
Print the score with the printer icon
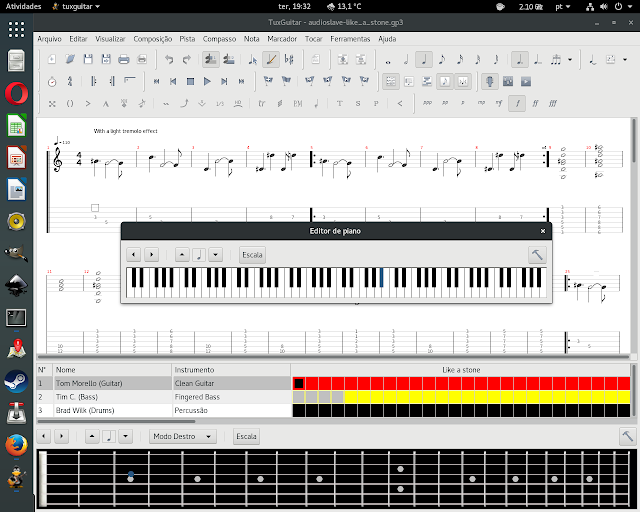[x=124, y=60]
